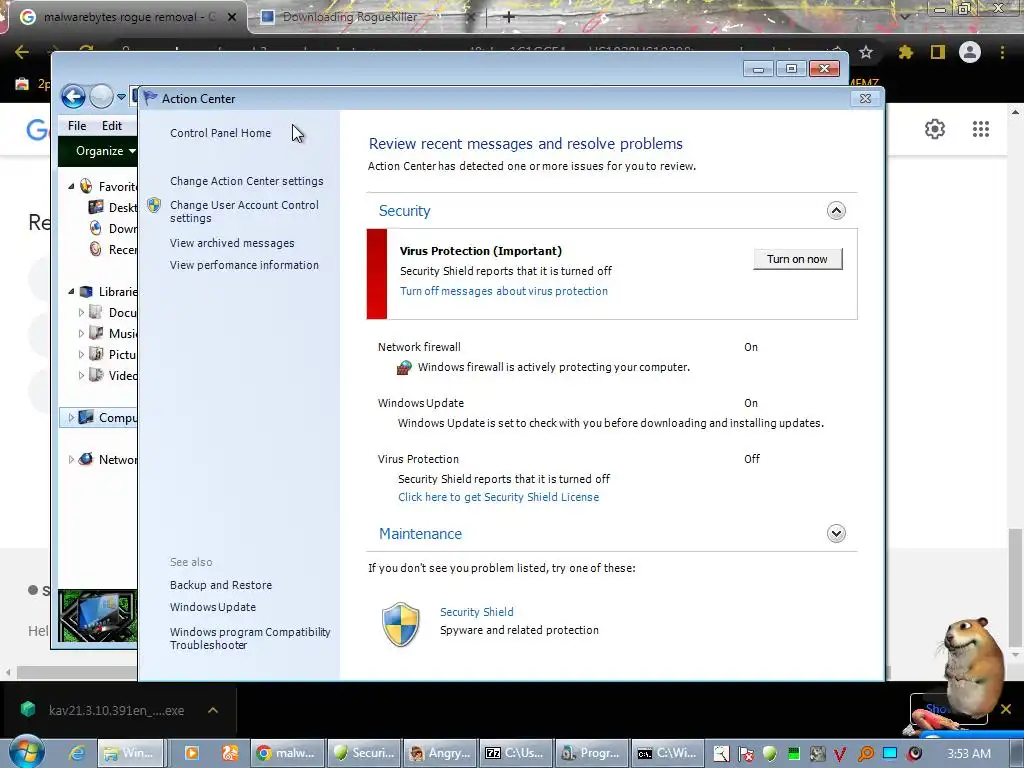Open View archived messages
This screenshot has height=768, width=1024.
pos(232,243)
